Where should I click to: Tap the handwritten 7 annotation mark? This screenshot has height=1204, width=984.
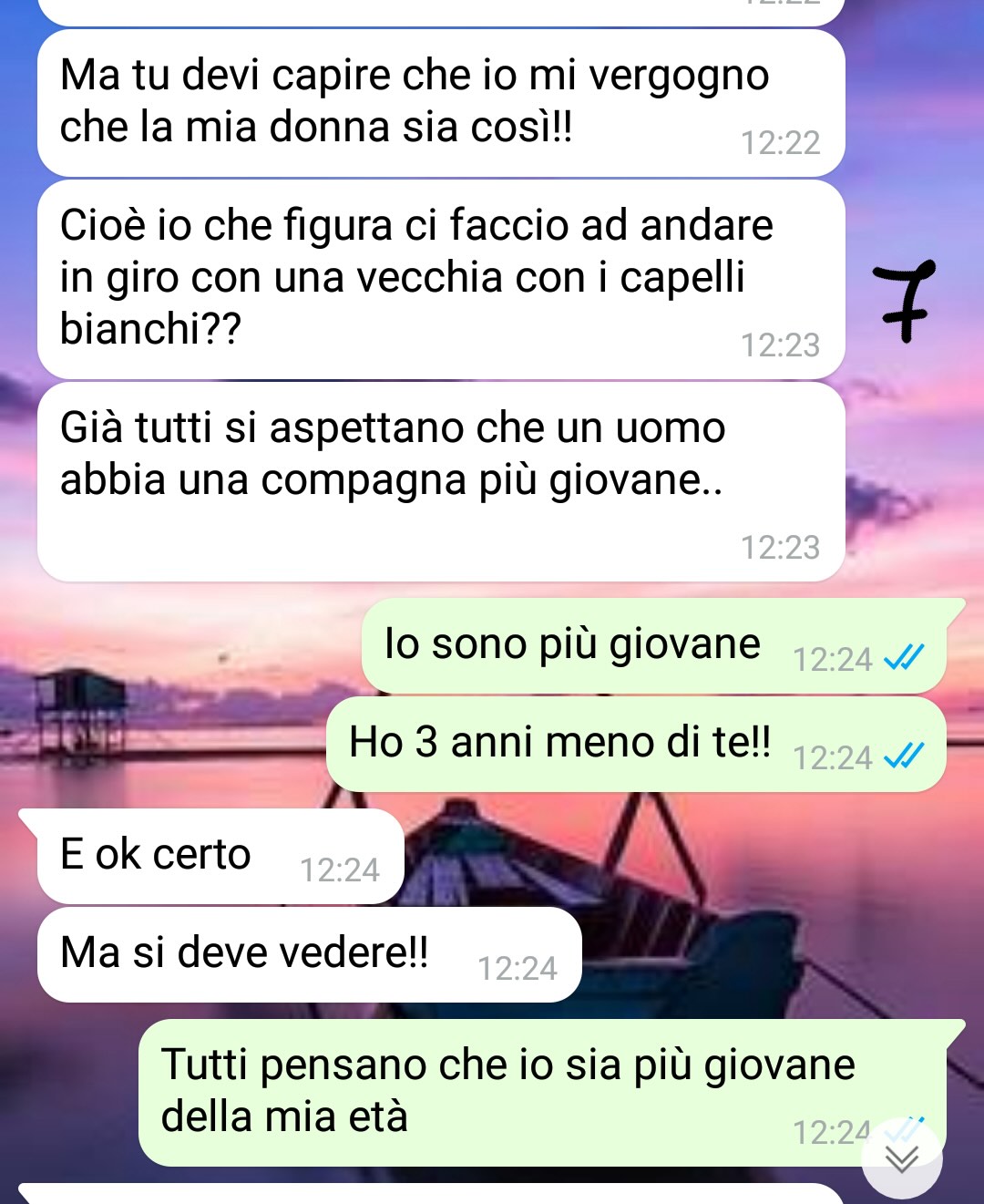[905, 301]
